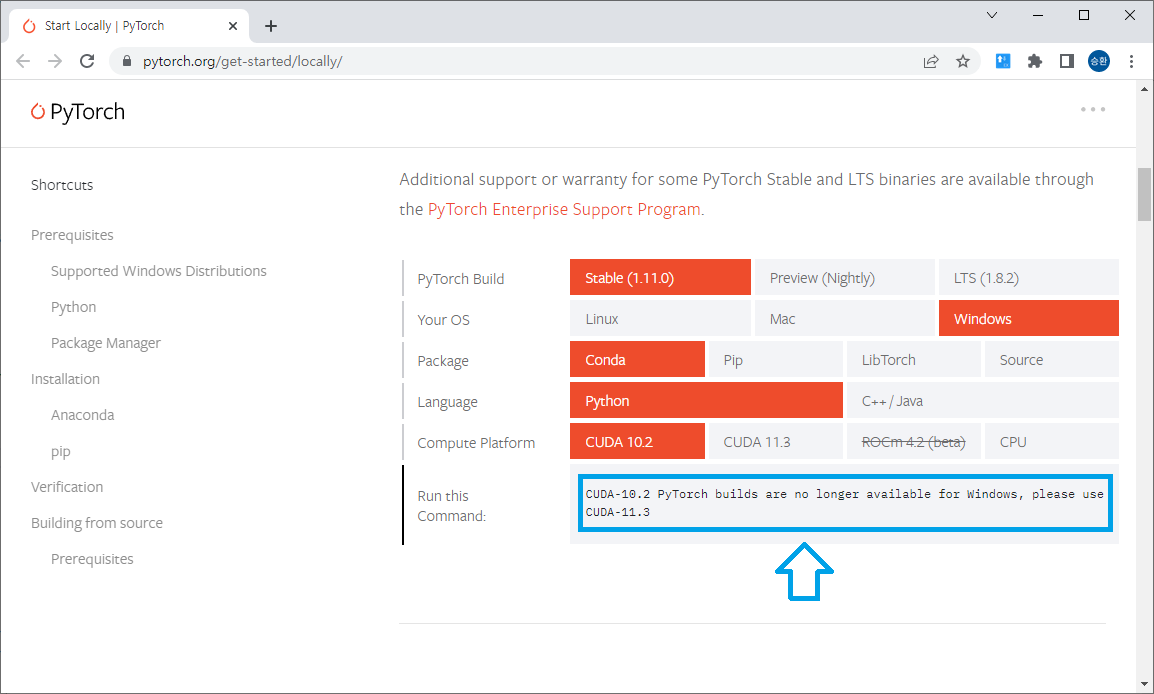Bookmark this page with the star icon
The width and height of the screenshot is (1154, 694).
click(963, 61)
